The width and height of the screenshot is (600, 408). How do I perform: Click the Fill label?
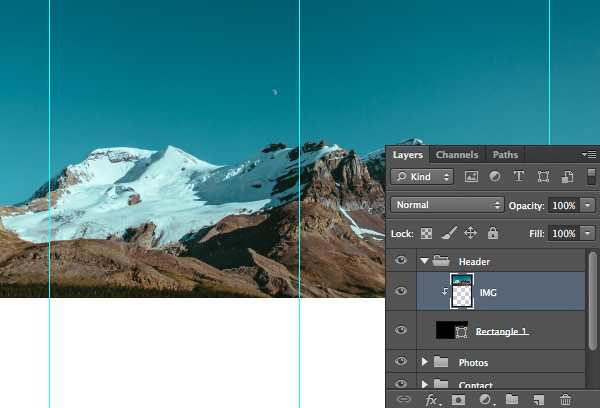coord(537,233)
